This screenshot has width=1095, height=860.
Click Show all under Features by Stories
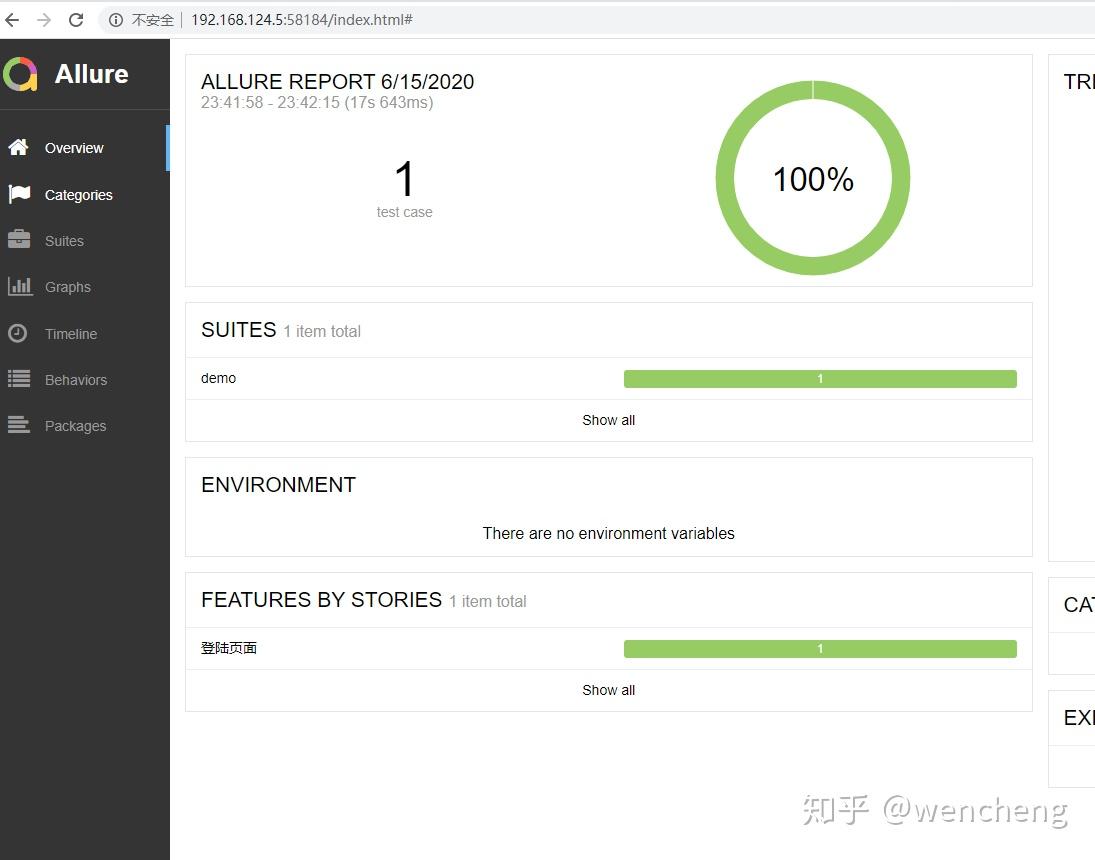tap(608, 690)
